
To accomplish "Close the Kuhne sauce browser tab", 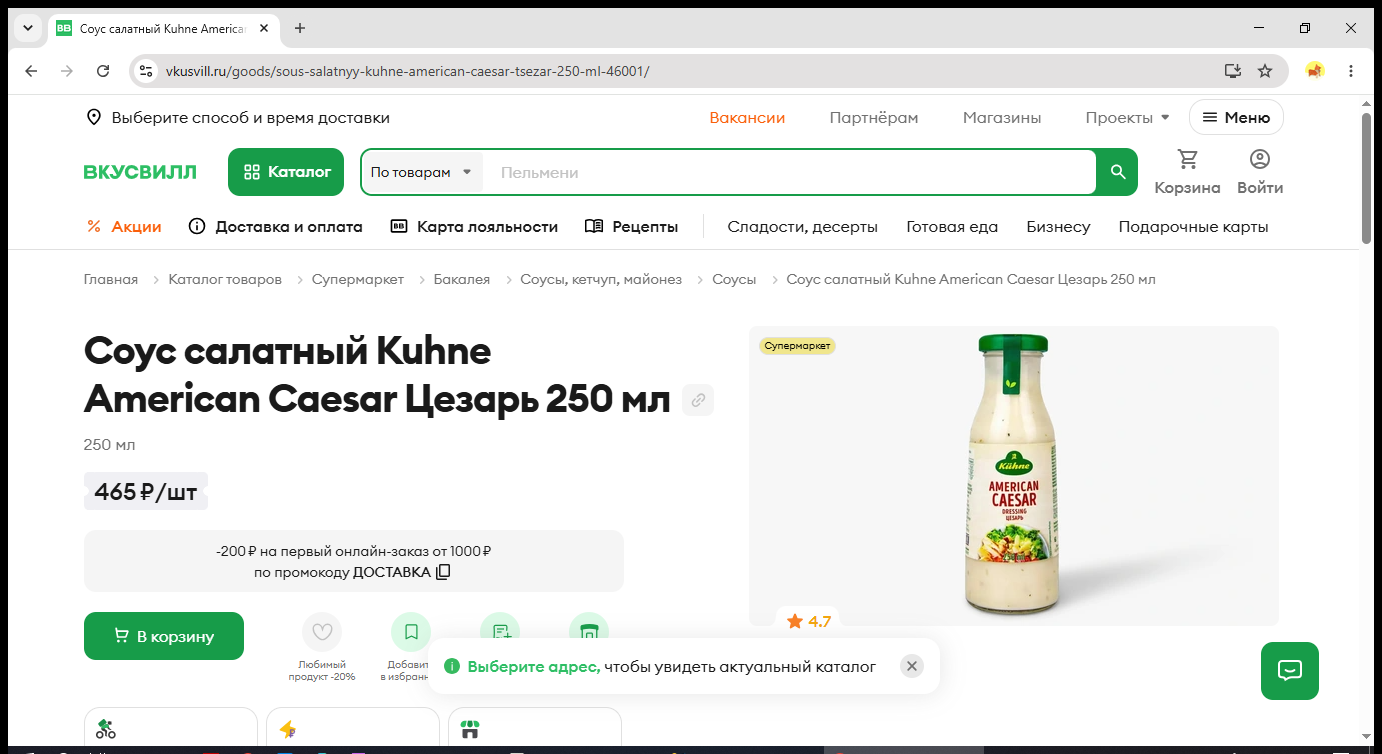I will coord(263,29).
